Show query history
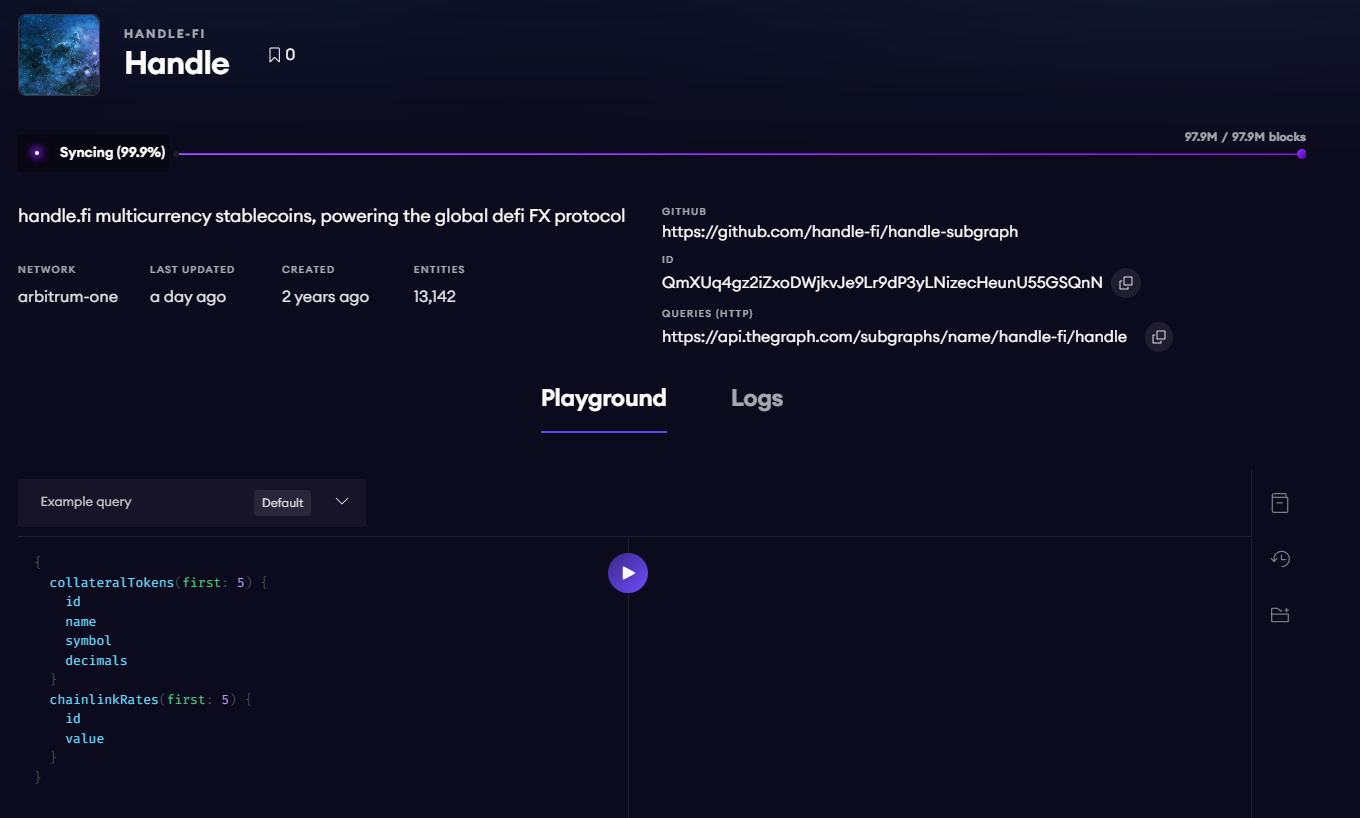Image resolution: width=1360 pixels, height=818 pixels. (x=1280, y=559)
